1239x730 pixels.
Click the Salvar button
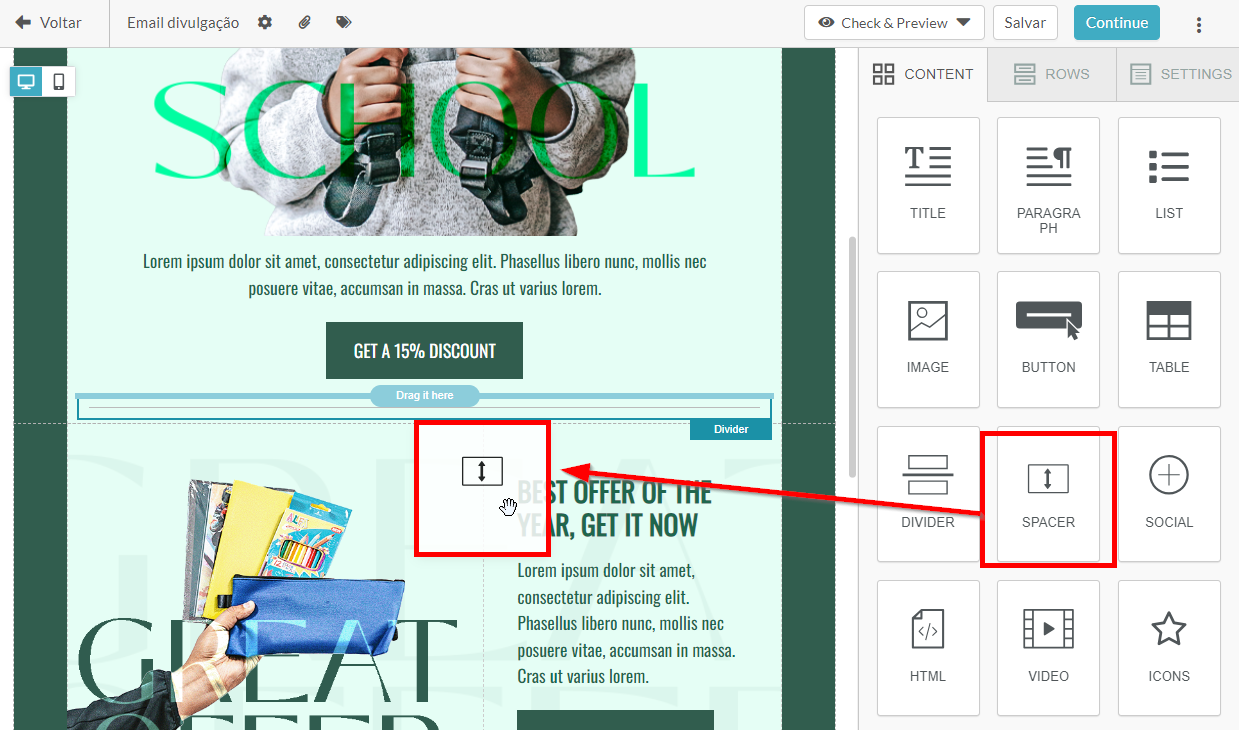point(1025,23)
